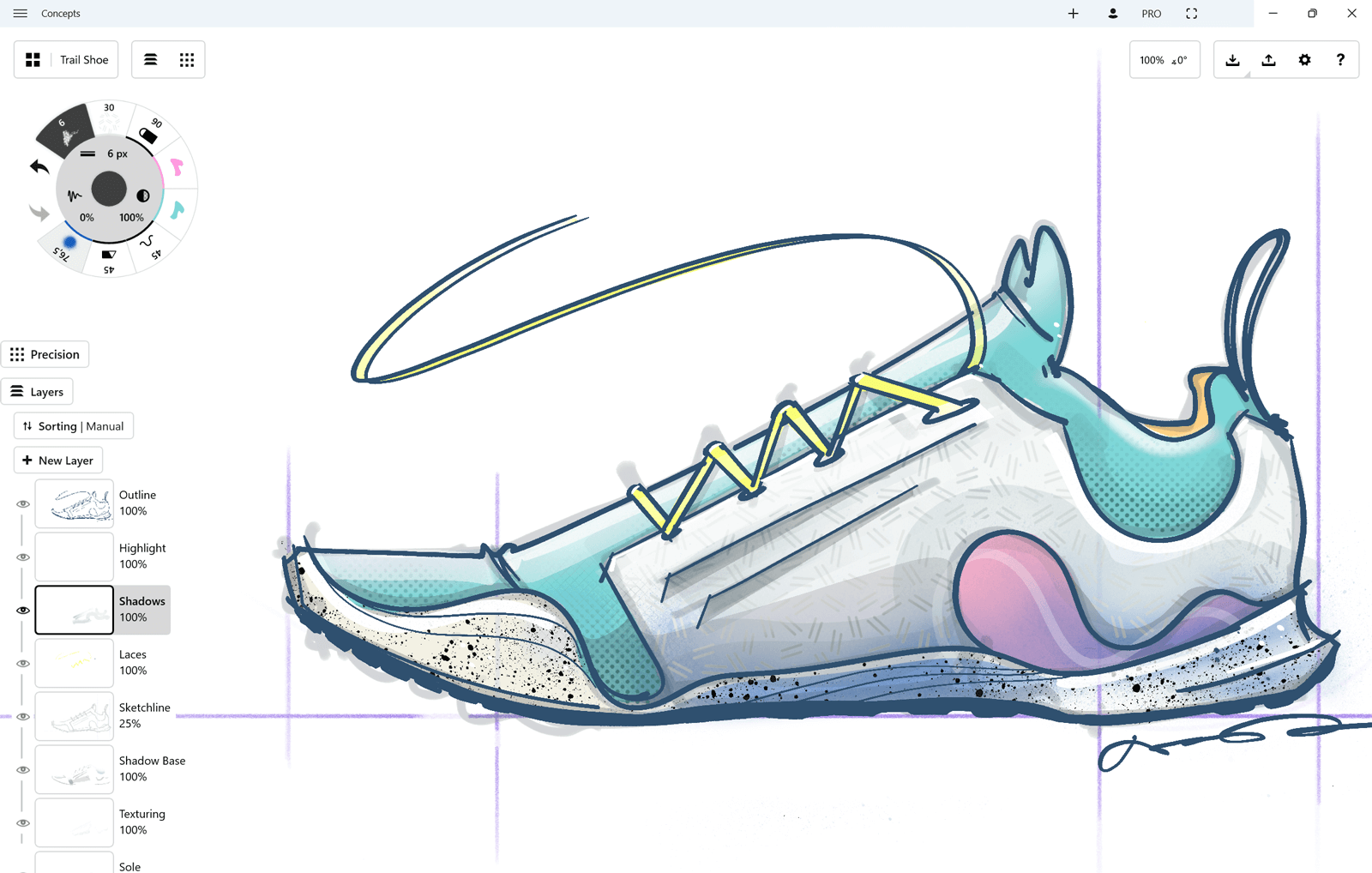Image resolution: width=1372 pixels, height=873 pixels.
Task: Open the account profile icon
Action: 1112,14
